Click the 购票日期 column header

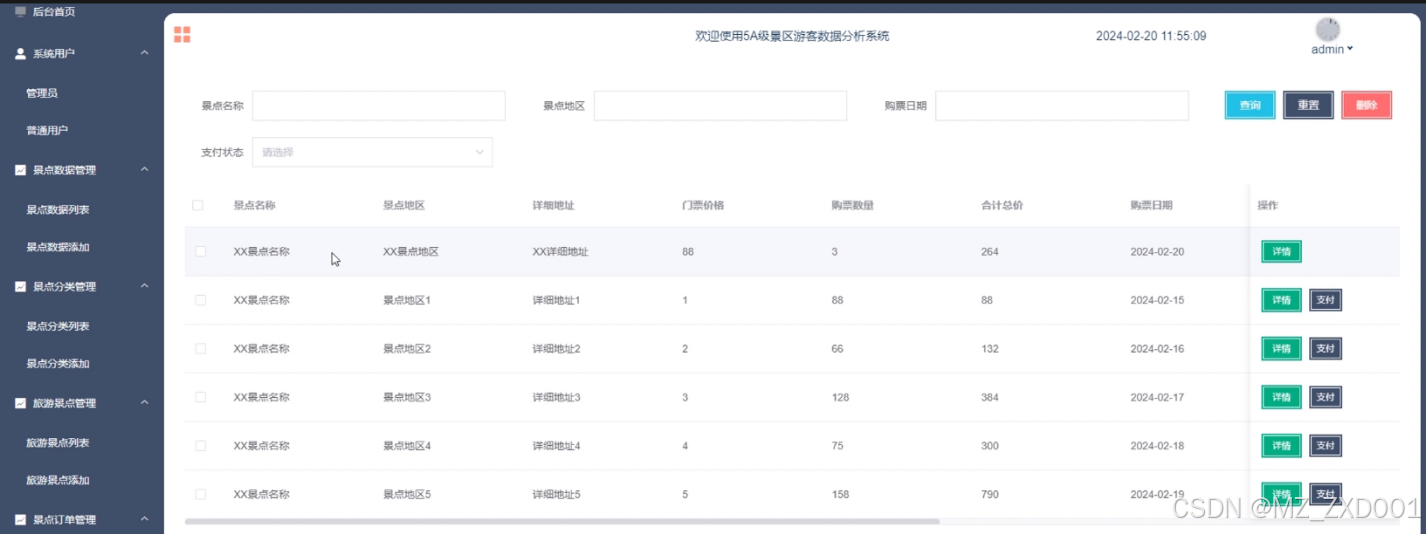(1152, 206)
